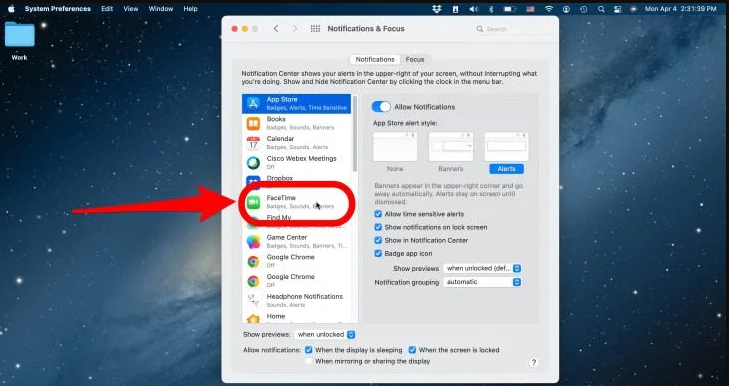This screenshot has width=729, height=386.
Task: Open the System Preferences menu
Action: tap(58, 9)
